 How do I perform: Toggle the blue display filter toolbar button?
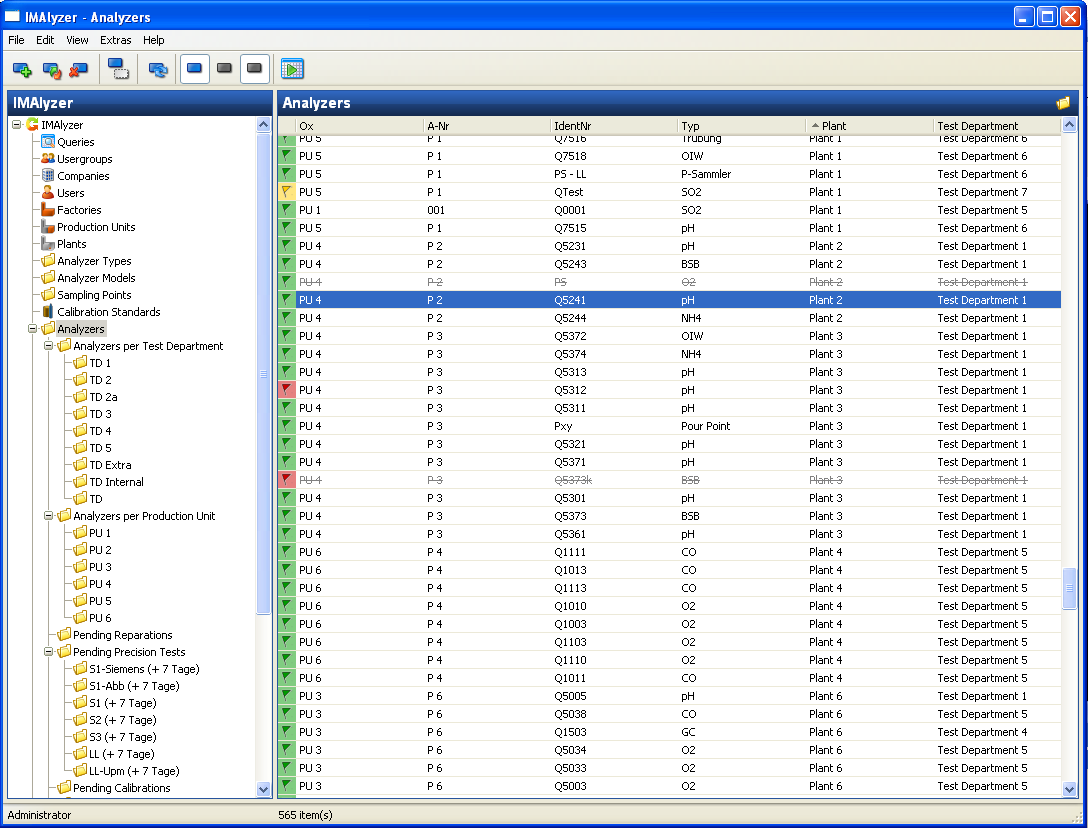195,69
